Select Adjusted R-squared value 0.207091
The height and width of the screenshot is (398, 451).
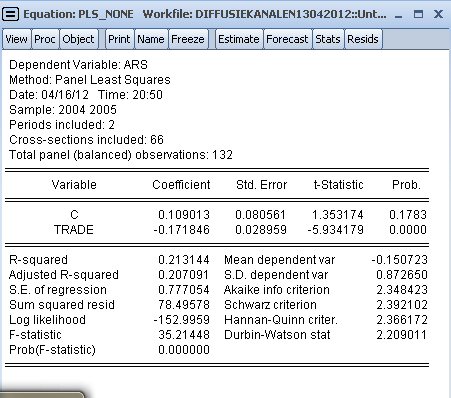click(184, 275)
